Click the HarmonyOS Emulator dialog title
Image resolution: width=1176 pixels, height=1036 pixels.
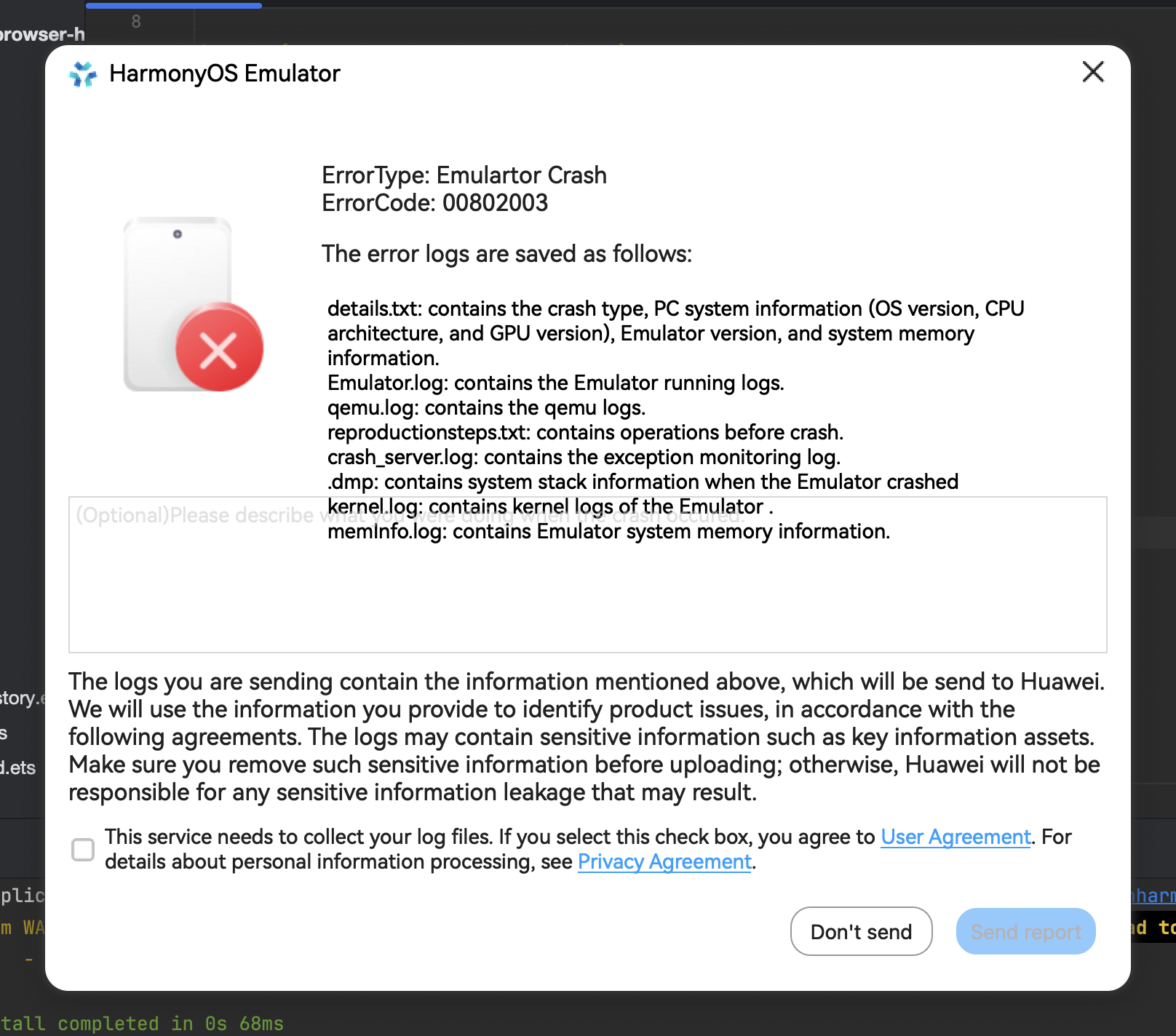[x=225, y=73]
